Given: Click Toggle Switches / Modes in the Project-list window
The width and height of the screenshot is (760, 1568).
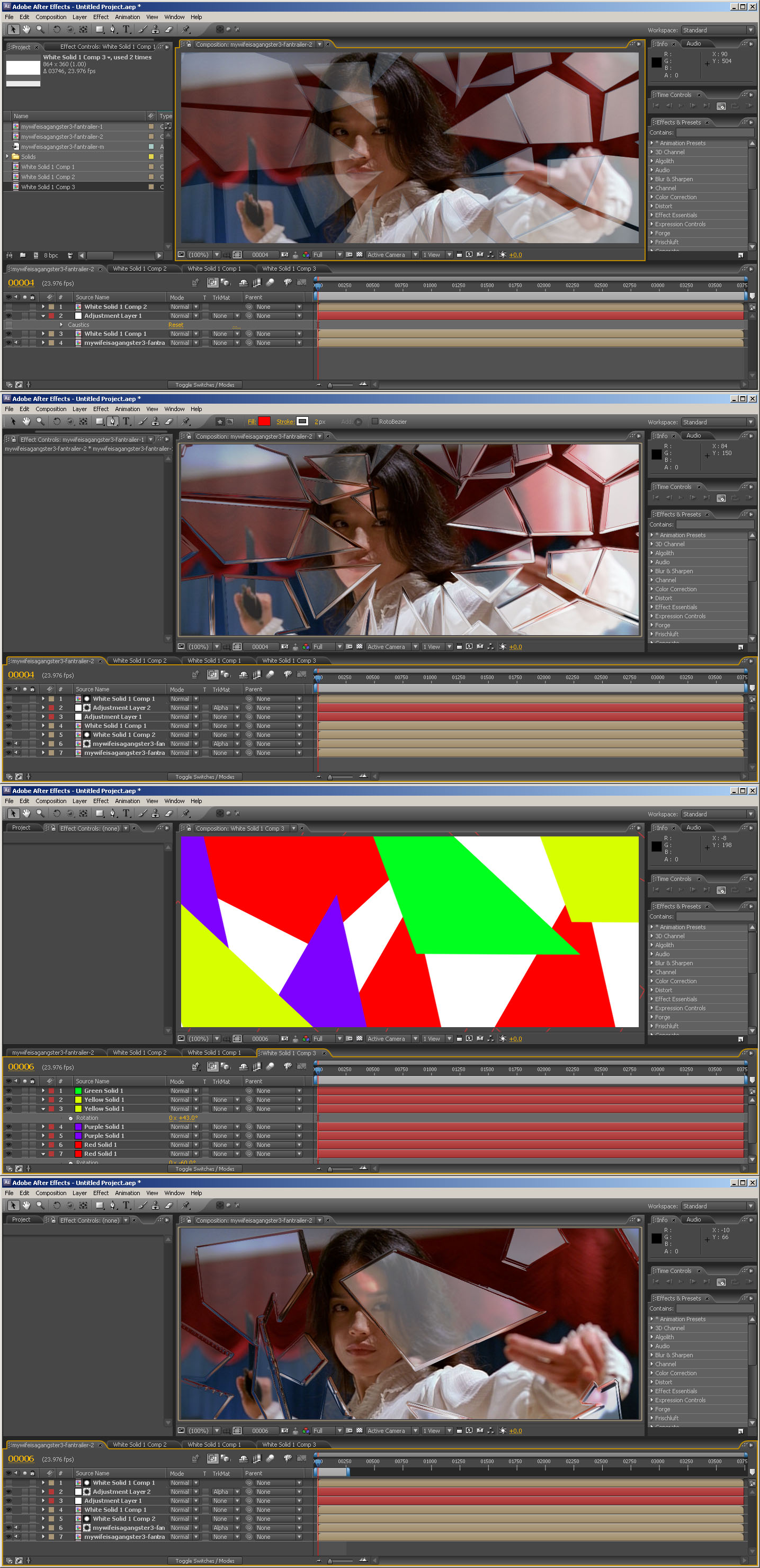Looking at the screenshot, I should (x=204, y=385).
